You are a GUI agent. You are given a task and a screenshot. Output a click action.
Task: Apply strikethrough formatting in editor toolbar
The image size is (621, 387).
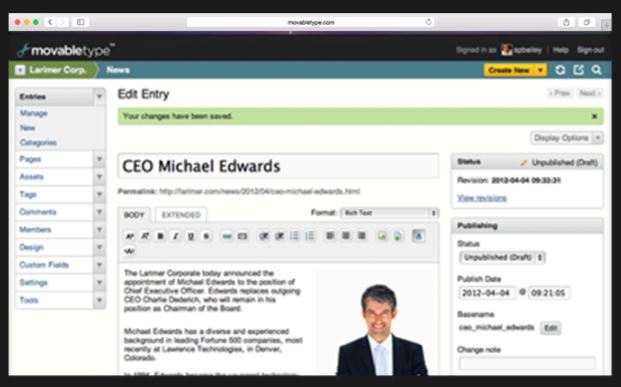pyautogui.click(x=206, y=236)
